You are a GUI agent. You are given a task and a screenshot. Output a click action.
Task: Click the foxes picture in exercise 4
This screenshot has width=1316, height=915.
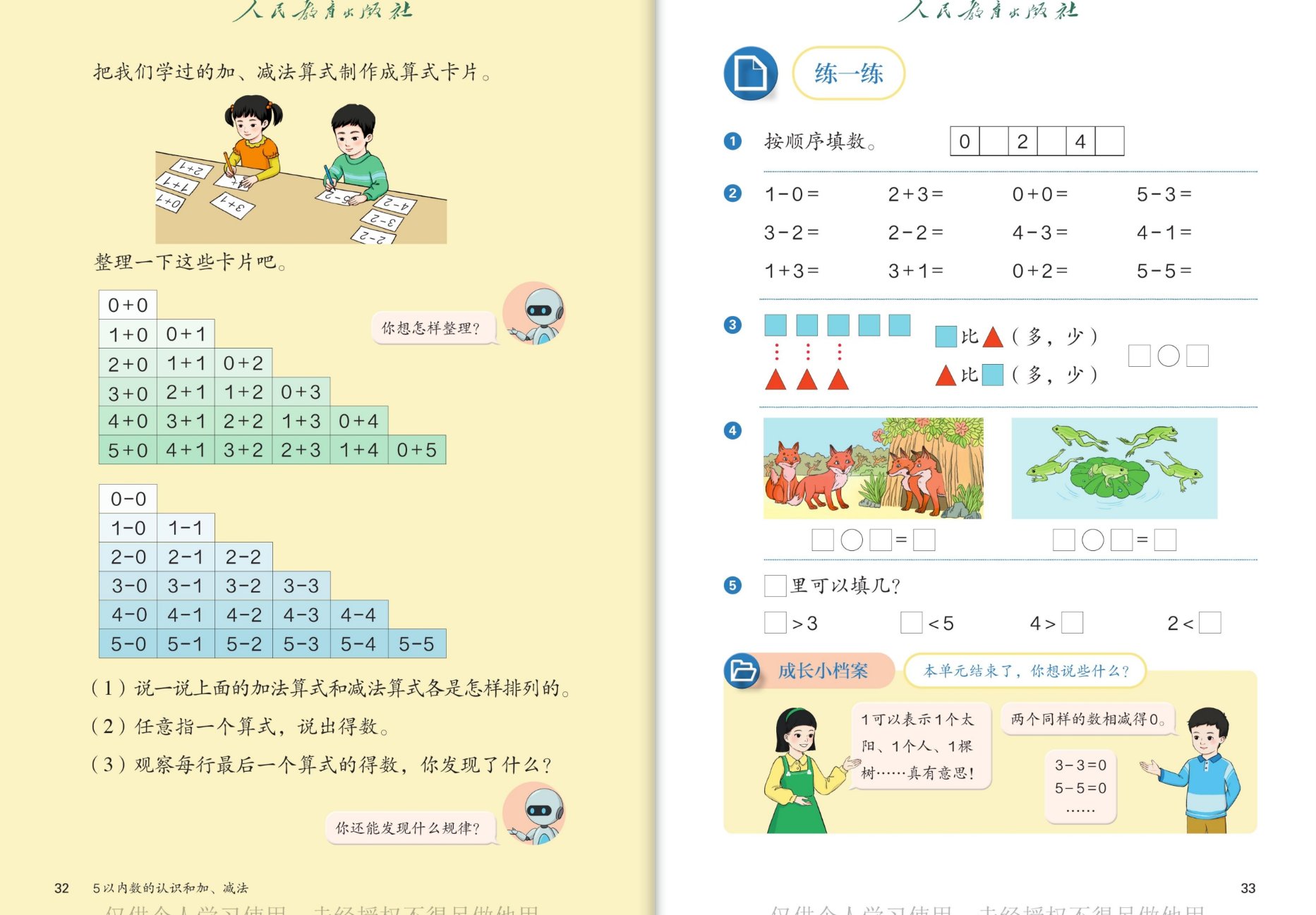pyautogui.click(x=873, y=468)
